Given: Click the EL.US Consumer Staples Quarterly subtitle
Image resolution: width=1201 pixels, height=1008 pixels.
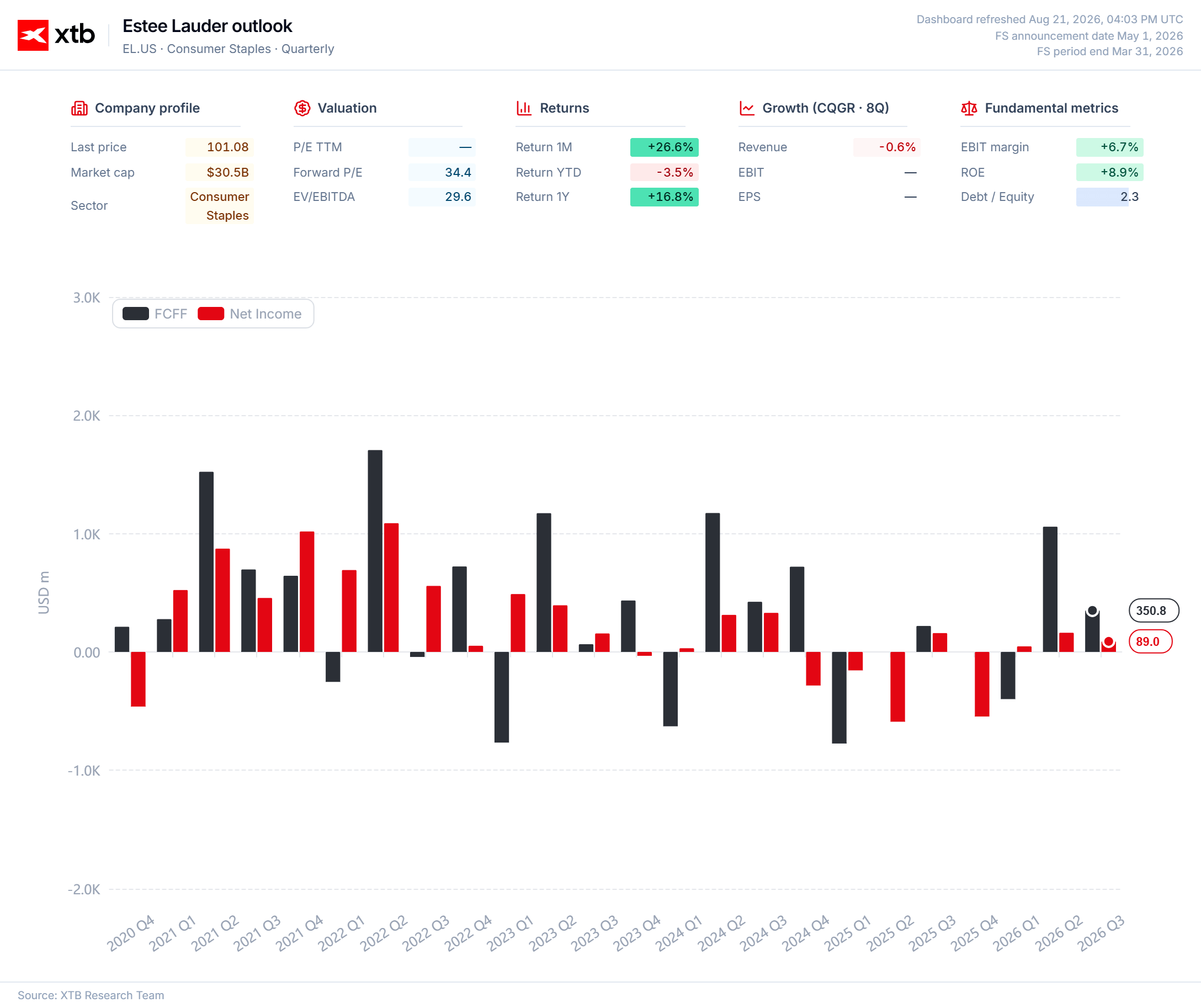Looking at the screenshot, I should (228, 49).
